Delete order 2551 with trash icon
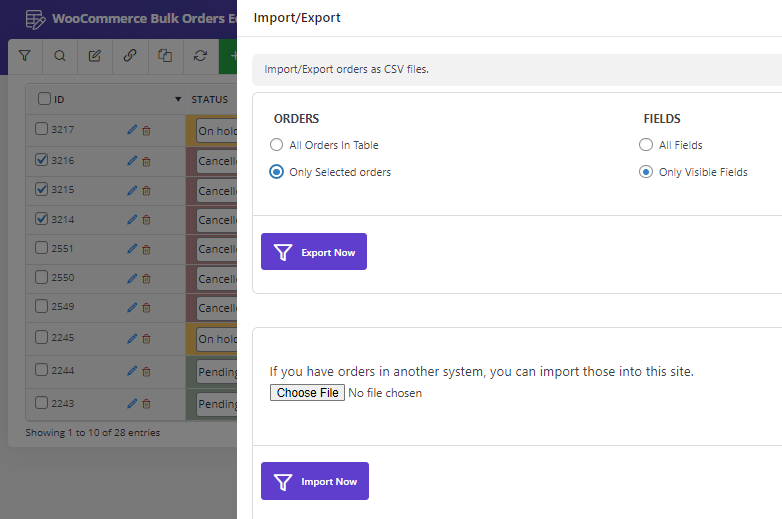This screenshot has height=519, width=782. (146, 249)
